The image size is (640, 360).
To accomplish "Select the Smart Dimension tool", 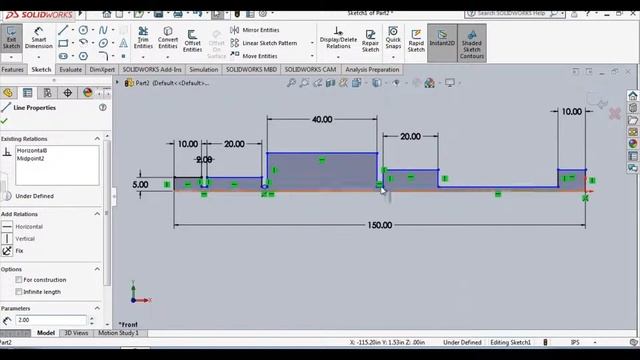I will click(x=39, y=39).
